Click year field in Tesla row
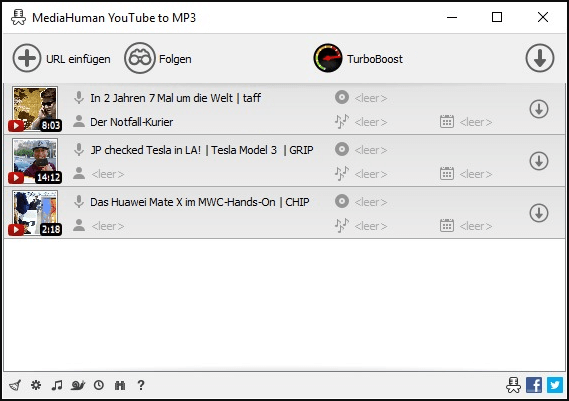 point(476,174)
